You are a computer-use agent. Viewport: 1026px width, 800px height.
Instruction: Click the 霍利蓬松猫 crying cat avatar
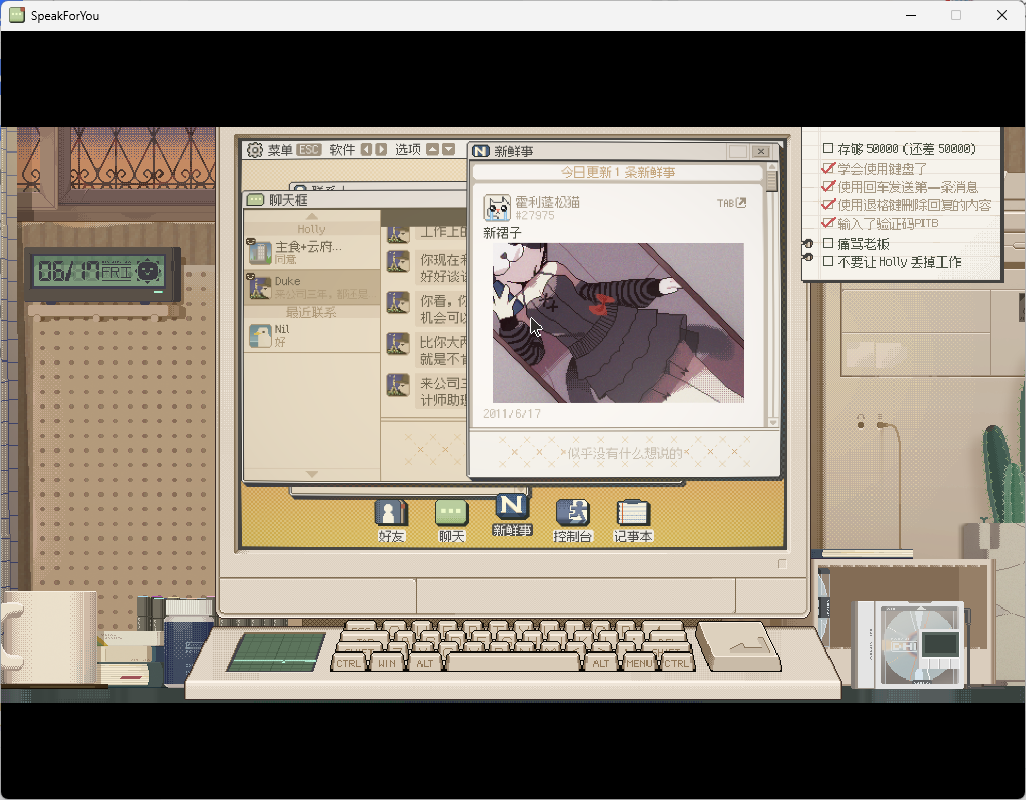tap(497, 208)
